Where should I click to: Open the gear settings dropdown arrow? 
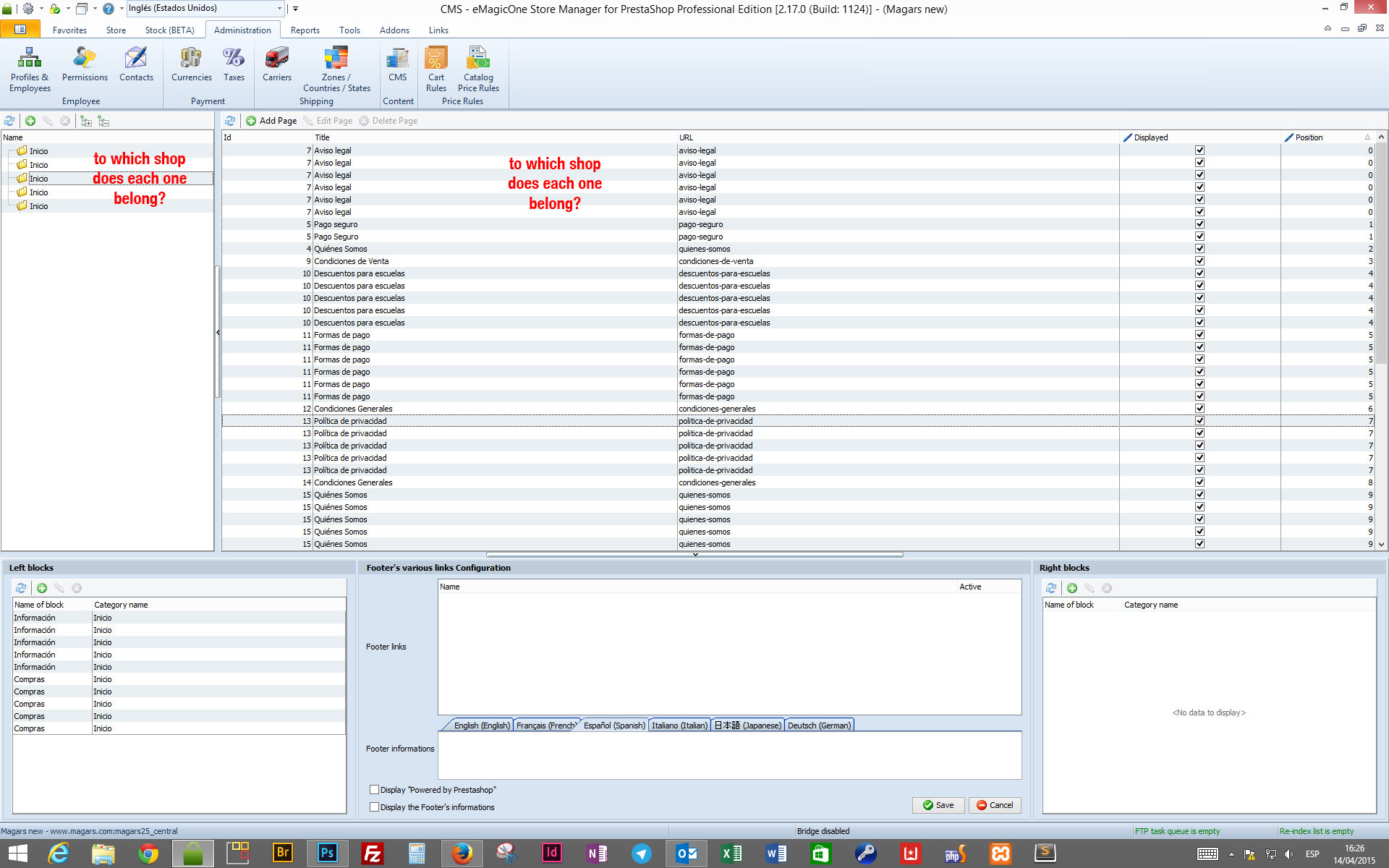click(x=41, y=9)
